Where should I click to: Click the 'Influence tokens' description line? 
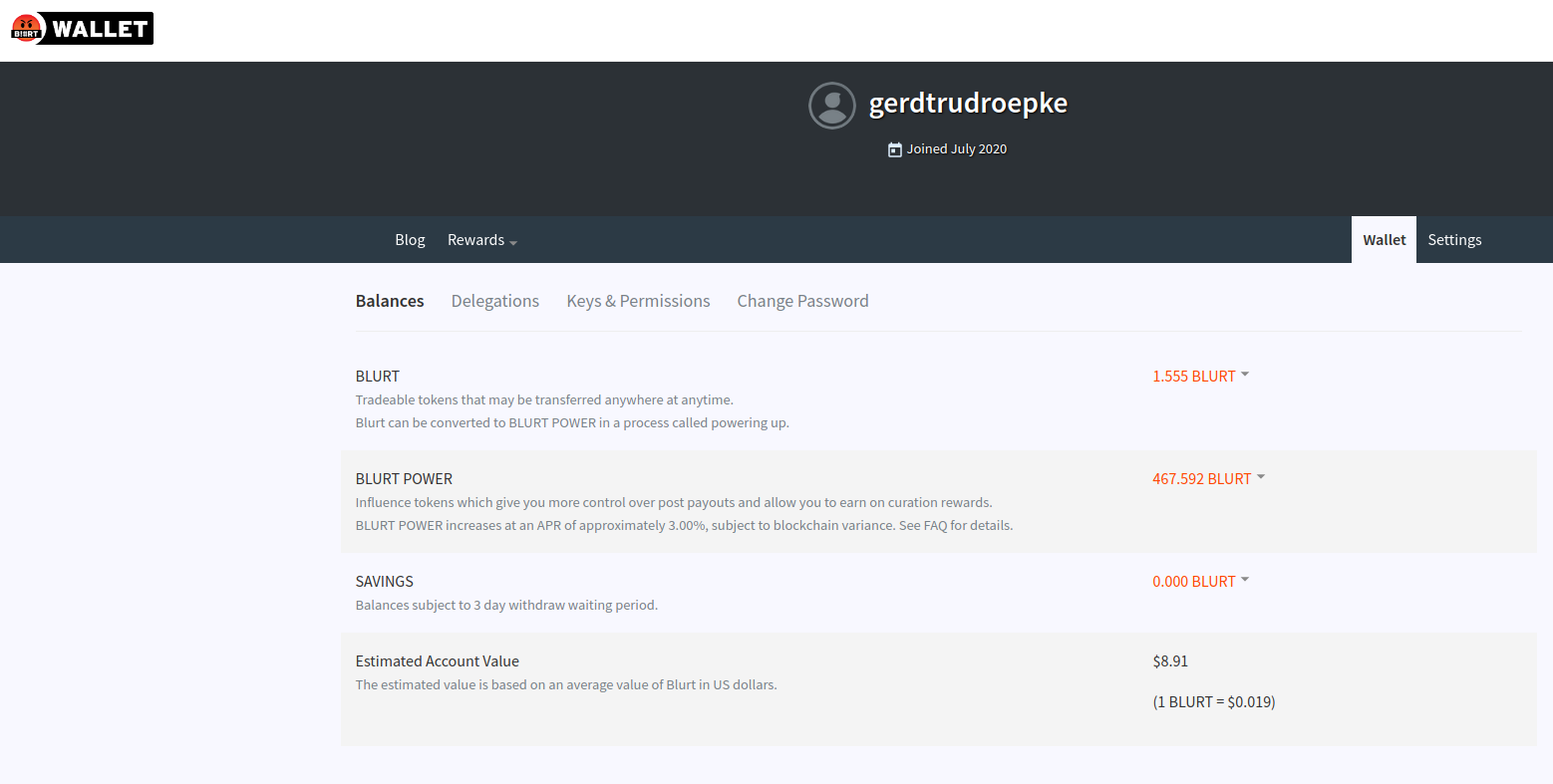(674, 503)
